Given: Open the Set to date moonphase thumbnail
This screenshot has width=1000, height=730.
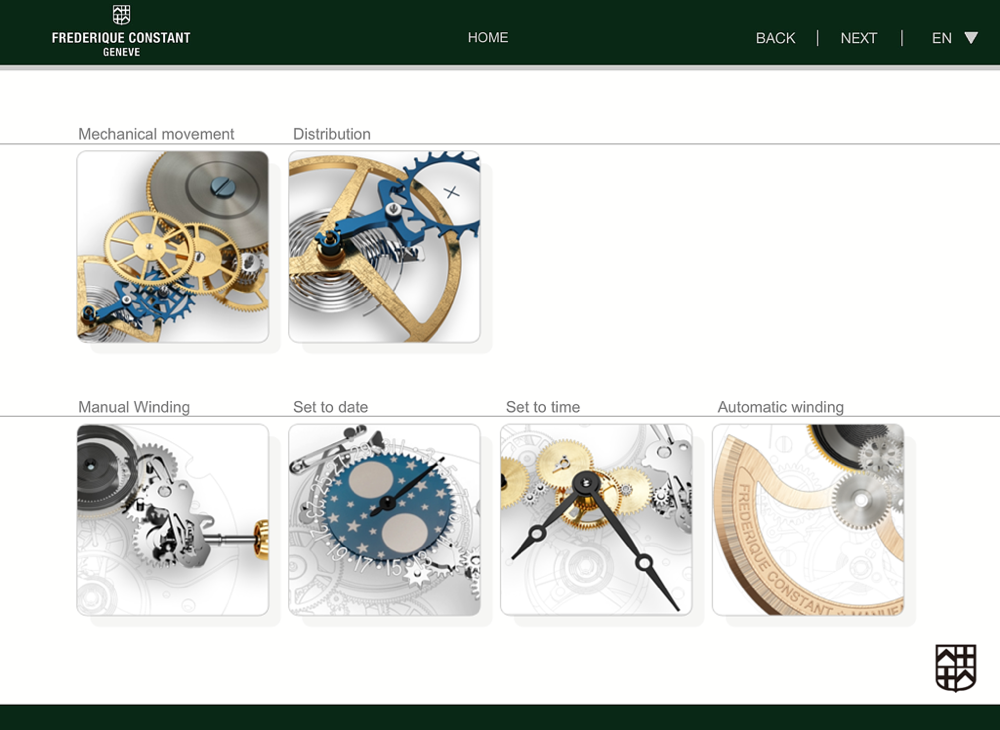Looking at the screenshot, I should coord(385,520).
